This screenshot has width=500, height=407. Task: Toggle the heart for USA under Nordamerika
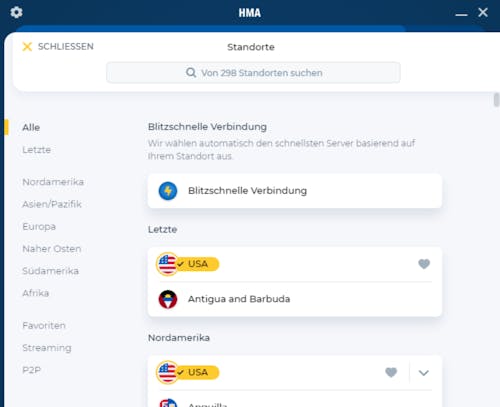(x=391, y=372)
